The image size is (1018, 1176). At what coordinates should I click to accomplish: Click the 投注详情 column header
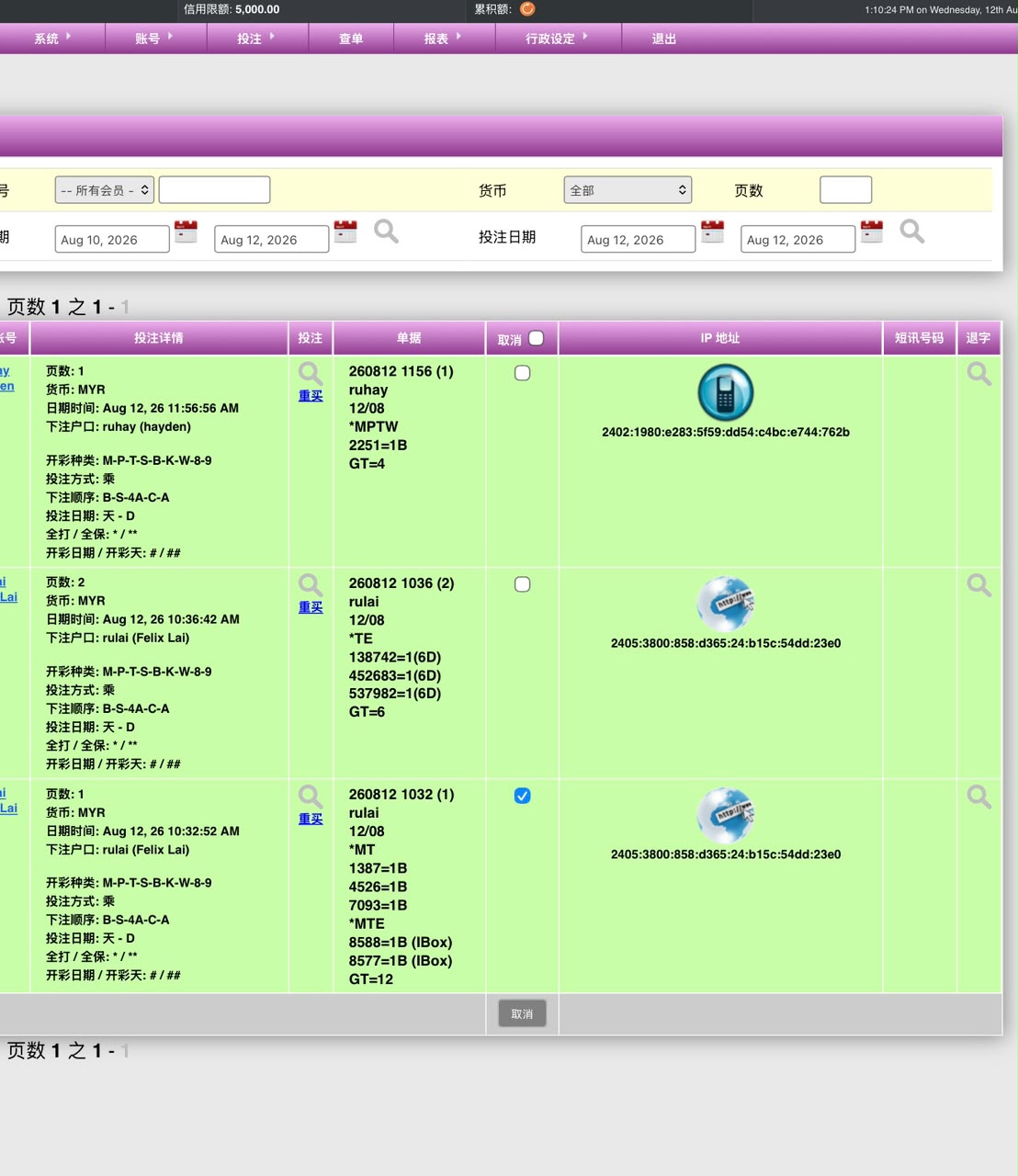tap(159, 338)
